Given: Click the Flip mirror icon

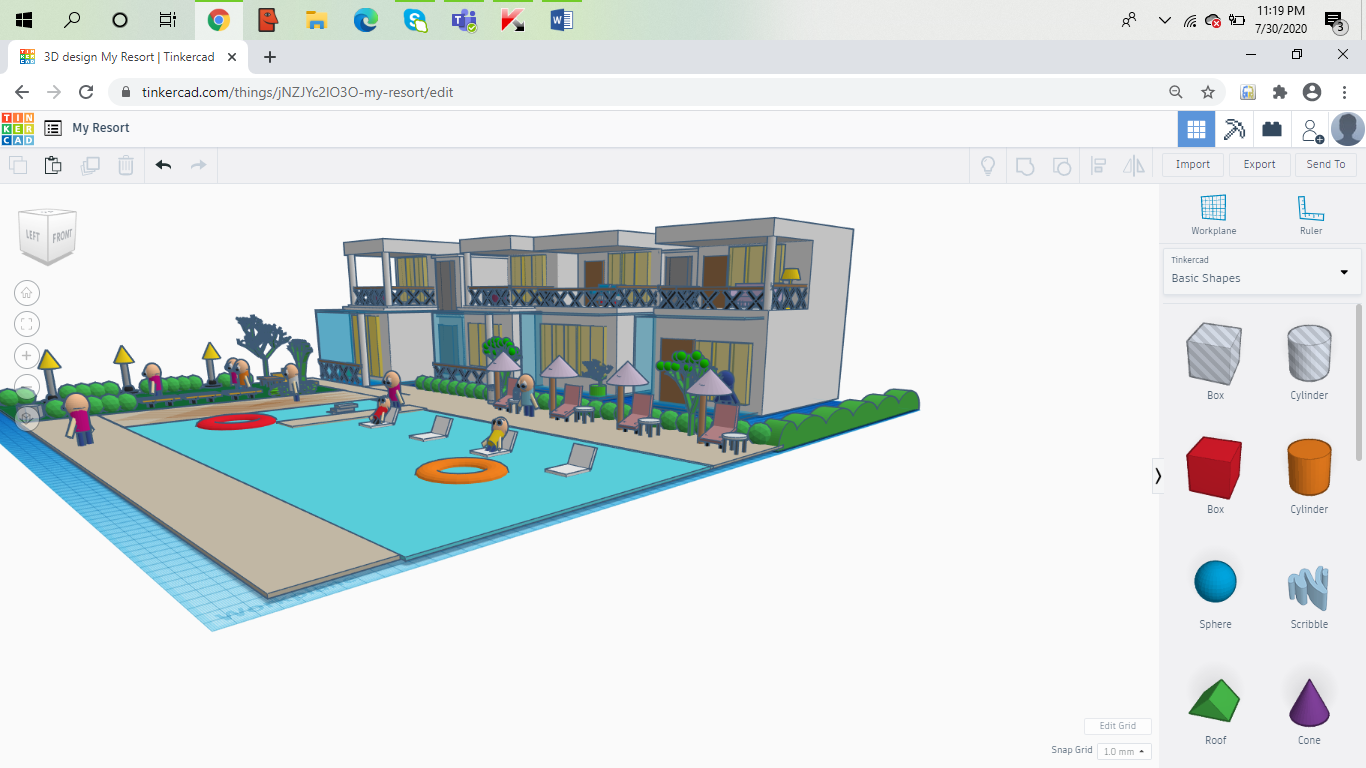Looking at the screenshot, I should point(1134,166).
